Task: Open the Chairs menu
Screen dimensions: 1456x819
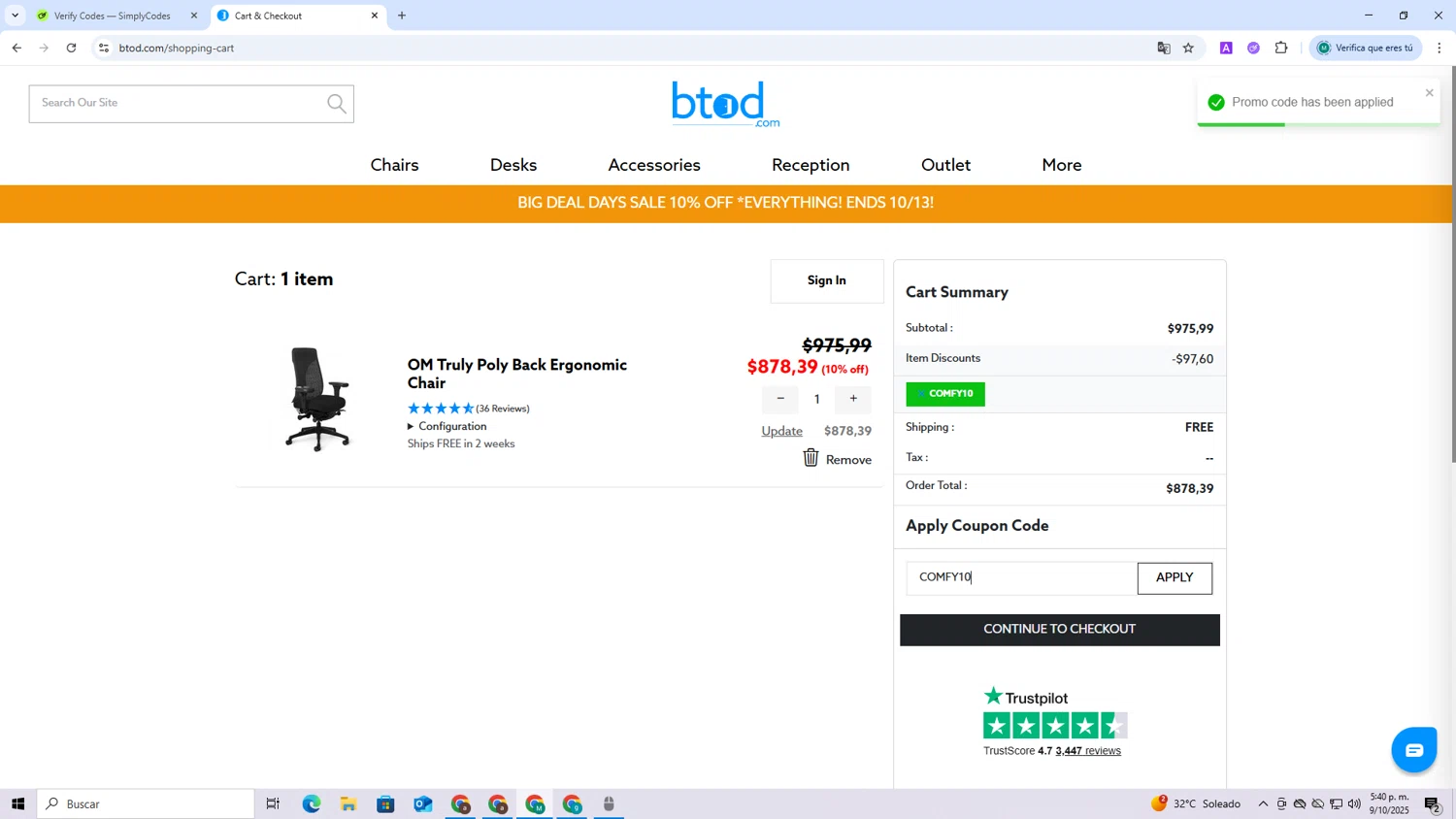Action: click(x=394, y=165)
